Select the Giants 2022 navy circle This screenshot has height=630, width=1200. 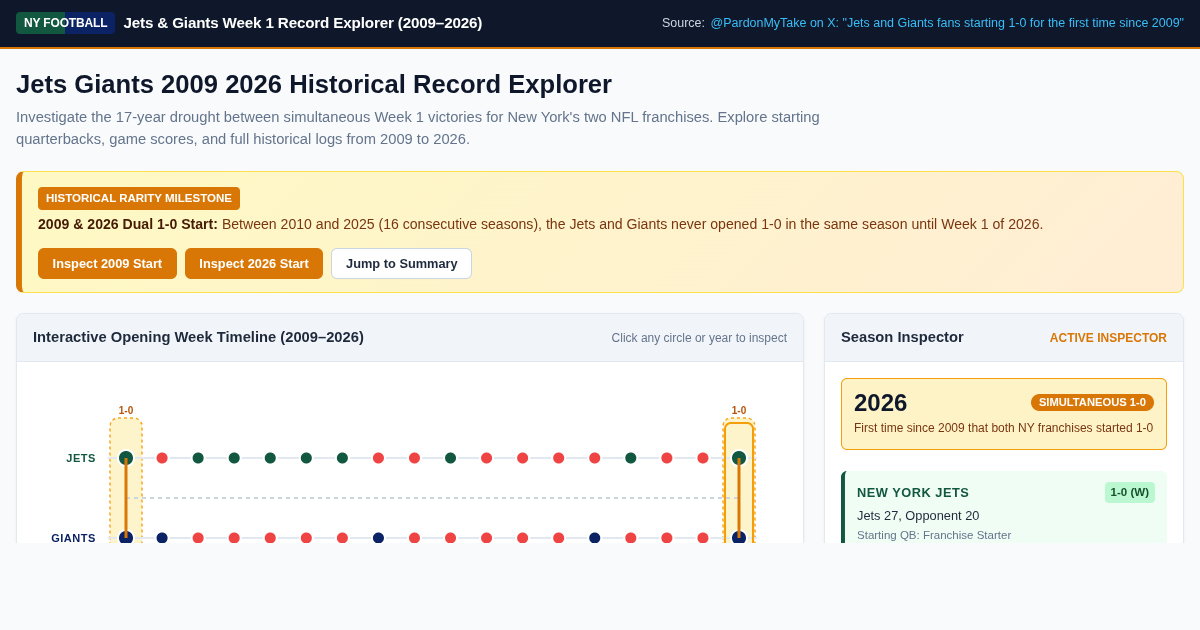[x=594, y=538]
